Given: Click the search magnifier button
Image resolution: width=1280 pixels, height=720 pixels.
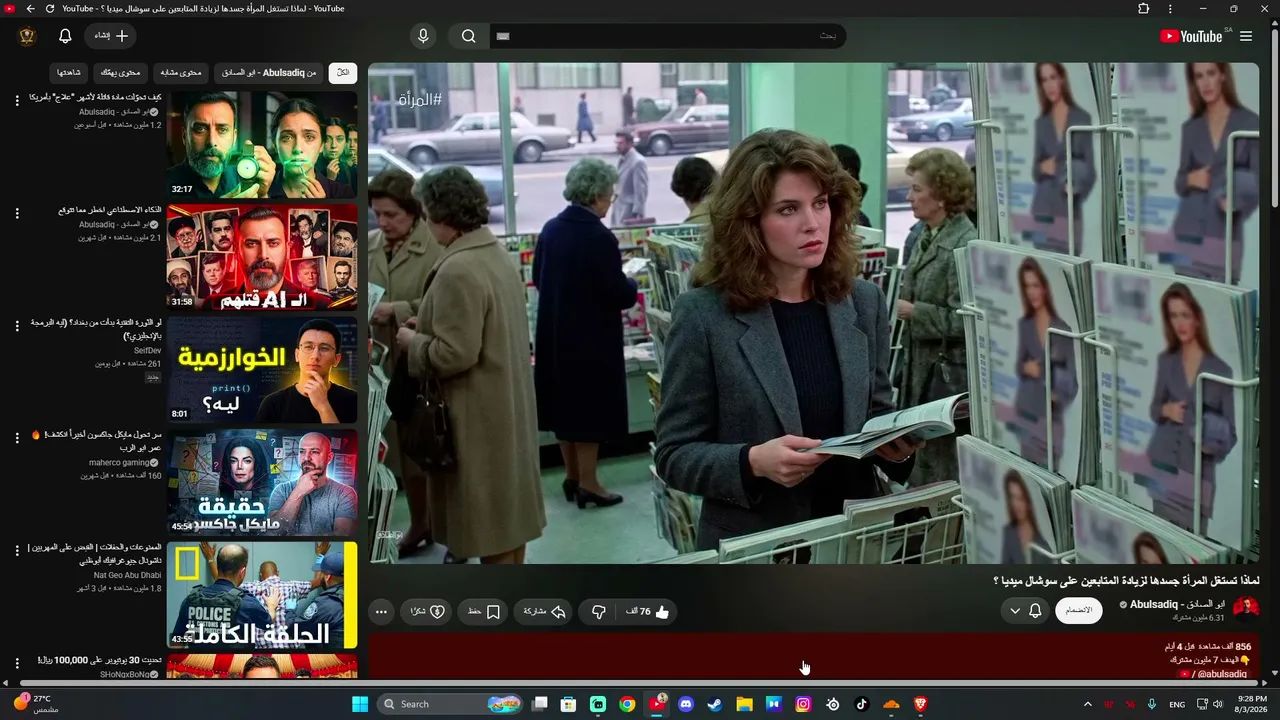Looking at the screenshot, I should tap(469, 36).
